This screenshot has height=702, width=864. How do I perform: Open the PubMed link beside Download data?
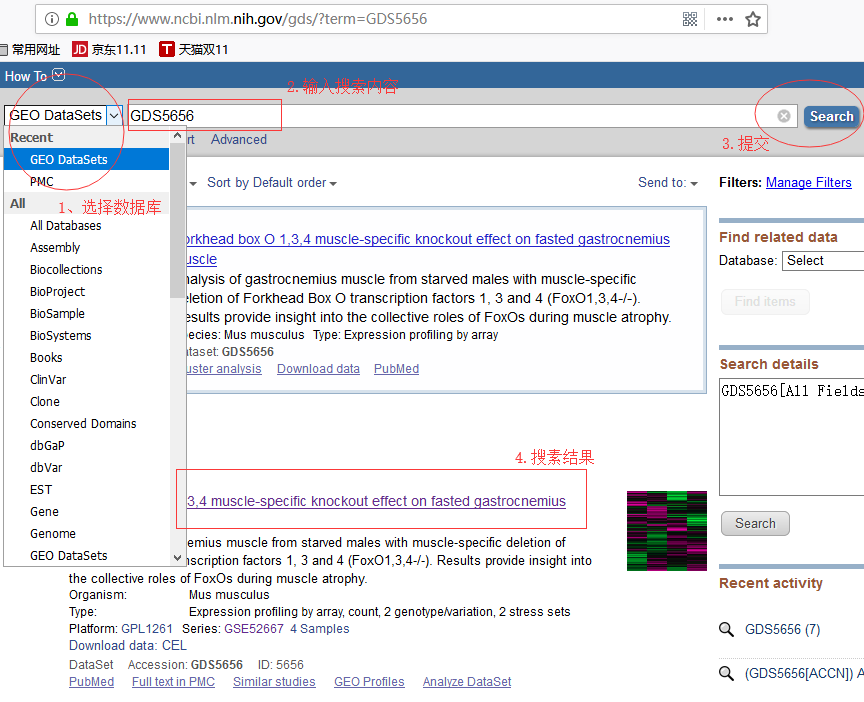(396, 369)
